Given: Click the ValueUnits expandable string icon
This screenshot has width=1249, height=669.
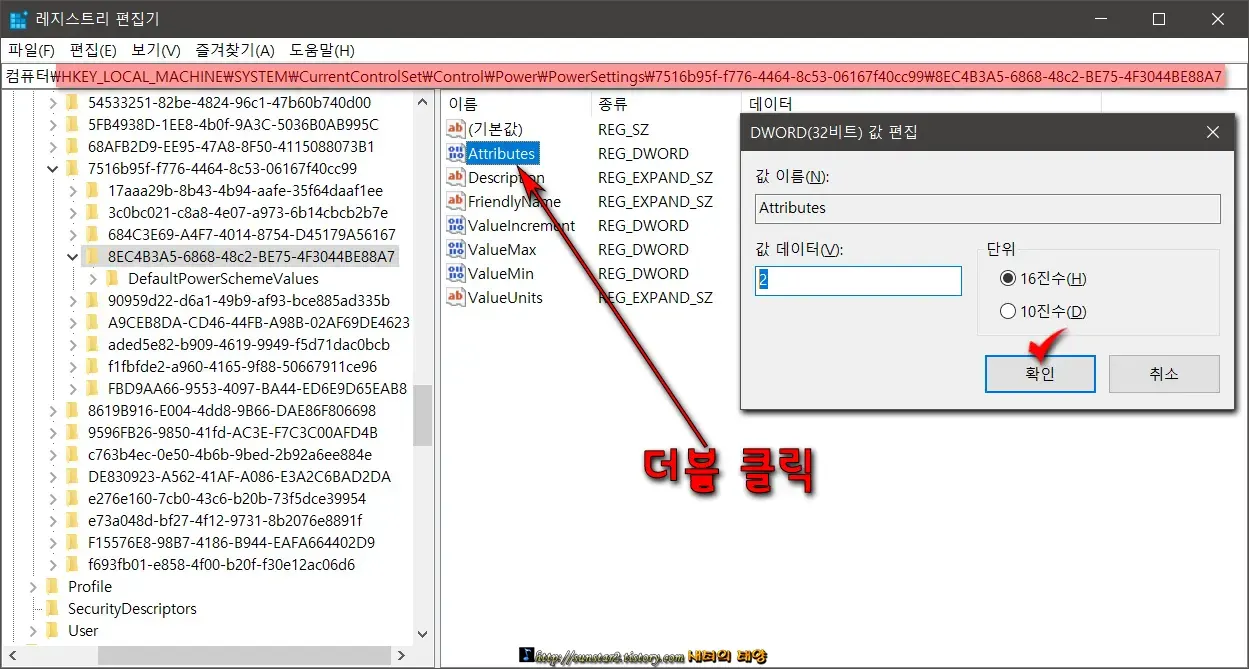Looking at the screenshot, I should point(455,297).
